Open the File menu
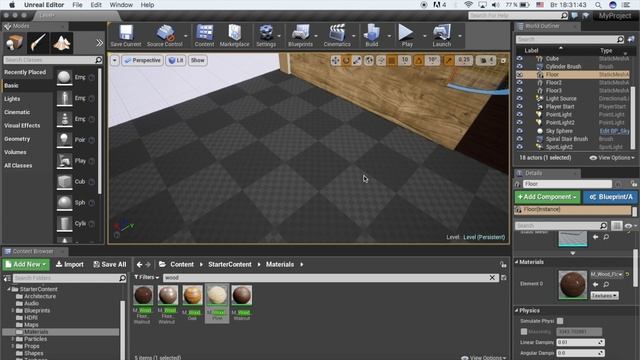 [x=77, y=5]
